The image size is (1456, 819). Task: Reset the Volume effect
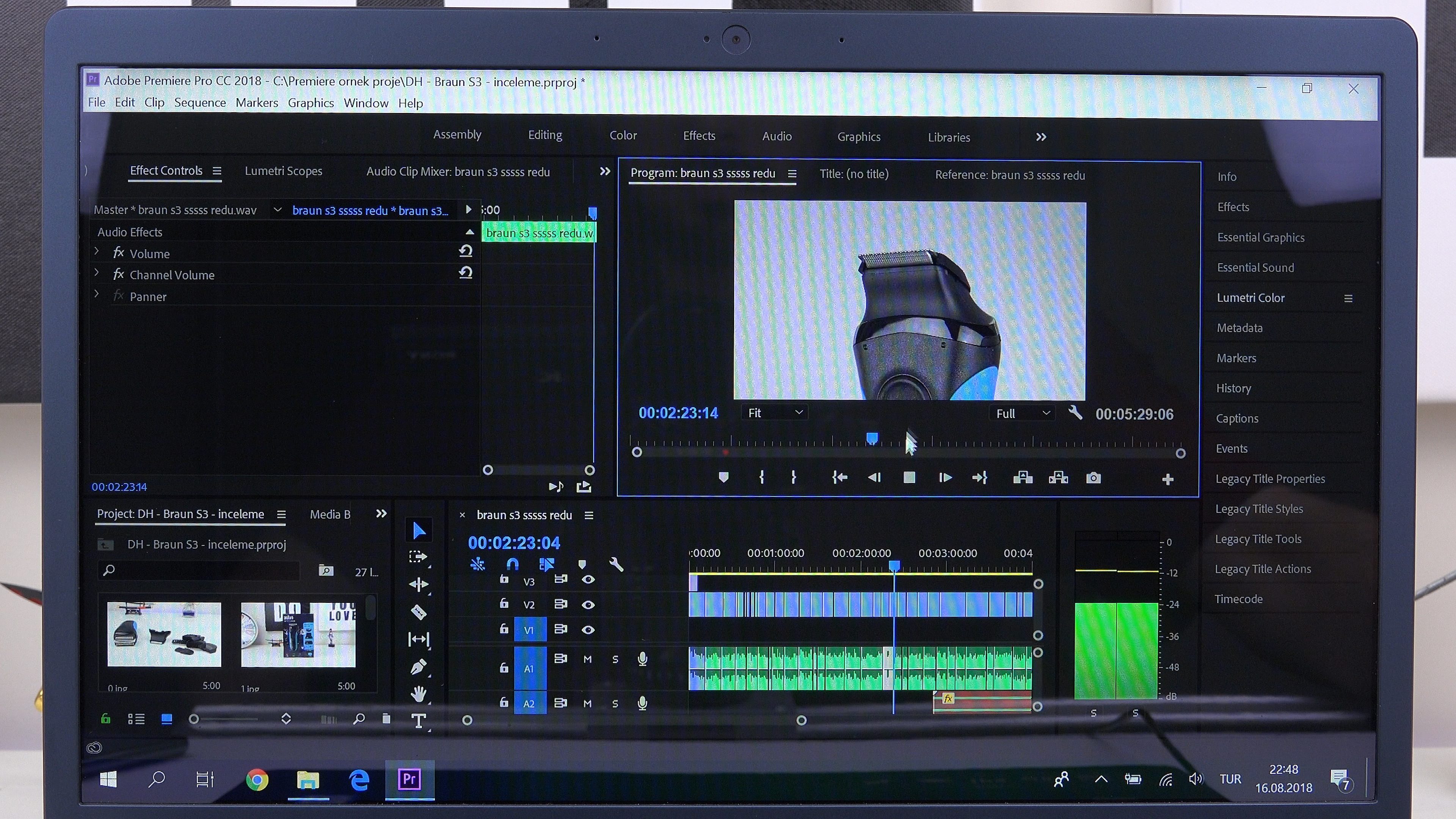[466, 251]
